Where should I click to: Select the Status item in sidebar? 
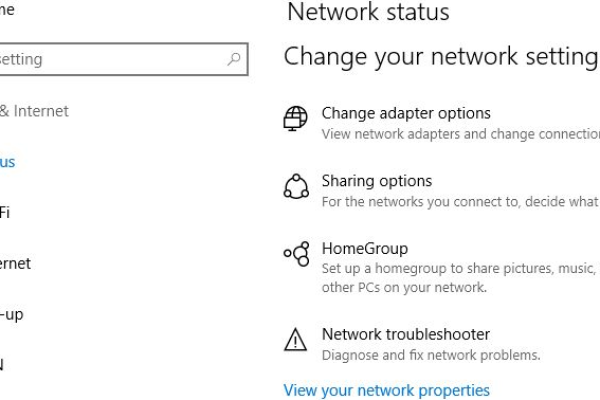click(x=8, y=162)
